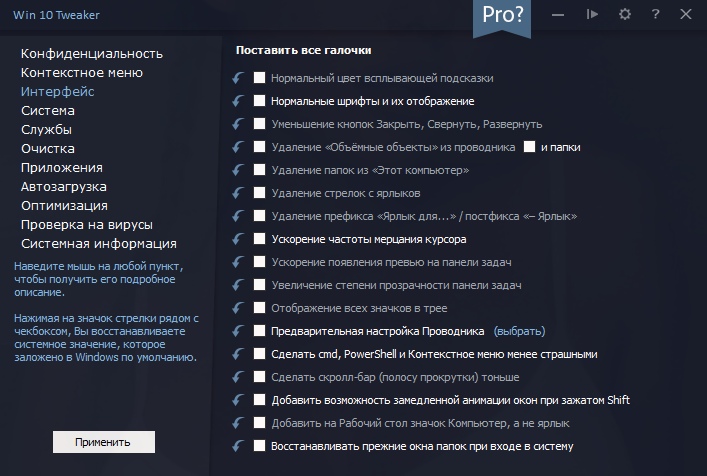Click the question mark help icon
This screenshot has height=476, width=707.
(x=655, y=15)
